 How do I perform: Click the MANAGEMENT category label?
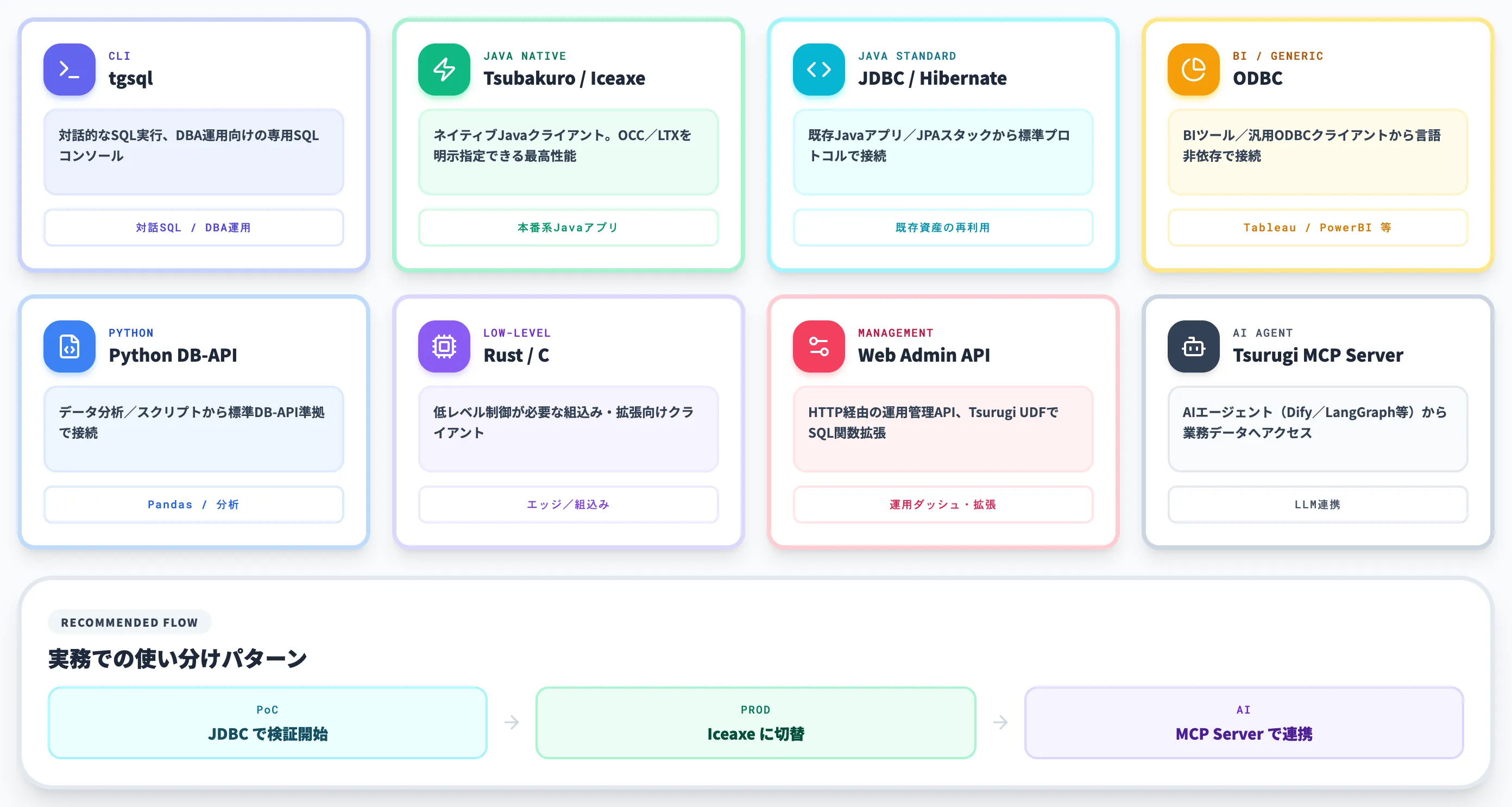pyautogui.click(x=896, y=333)
